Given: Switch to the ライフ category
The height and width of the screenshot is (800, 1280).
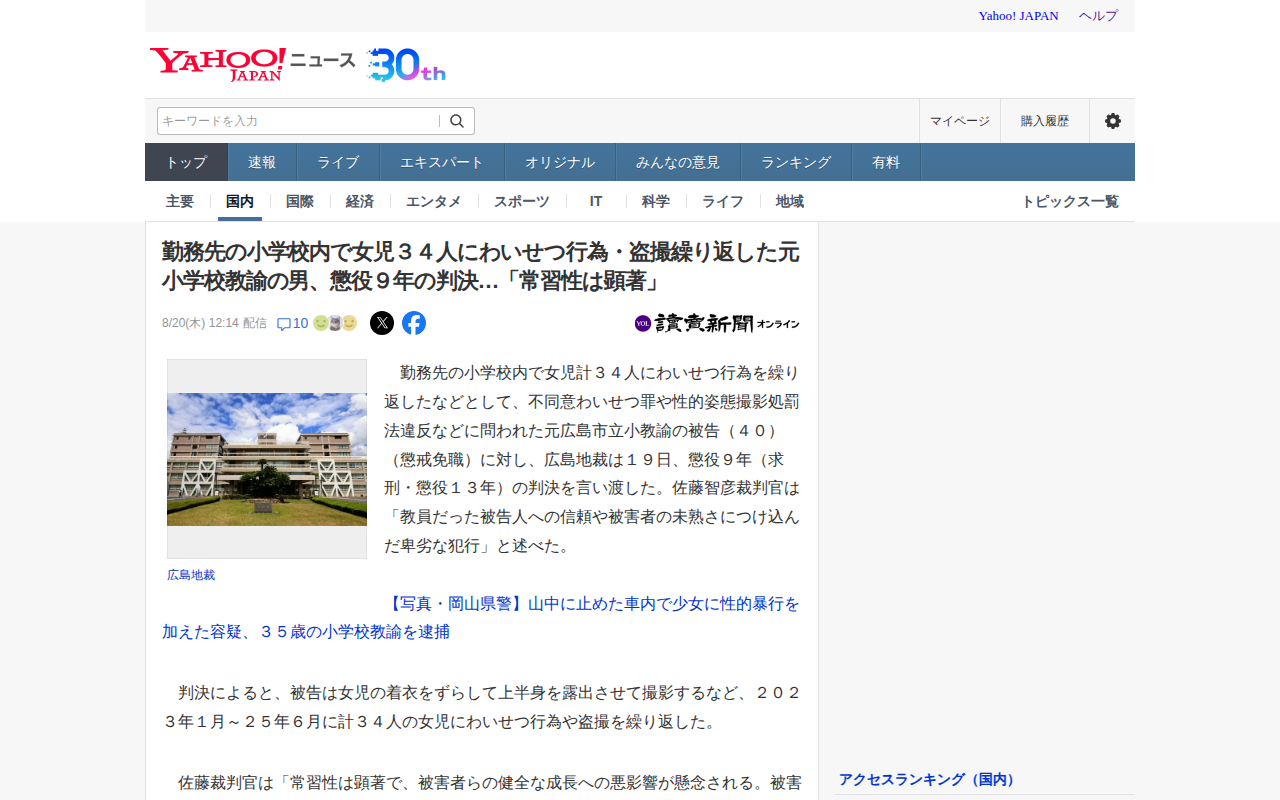Looking at the screenshot, I should click(x=723, y=201).
